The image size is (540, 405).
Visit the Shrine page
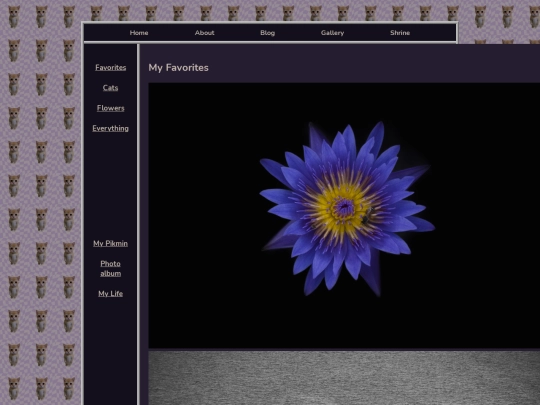tap(400, 33)
